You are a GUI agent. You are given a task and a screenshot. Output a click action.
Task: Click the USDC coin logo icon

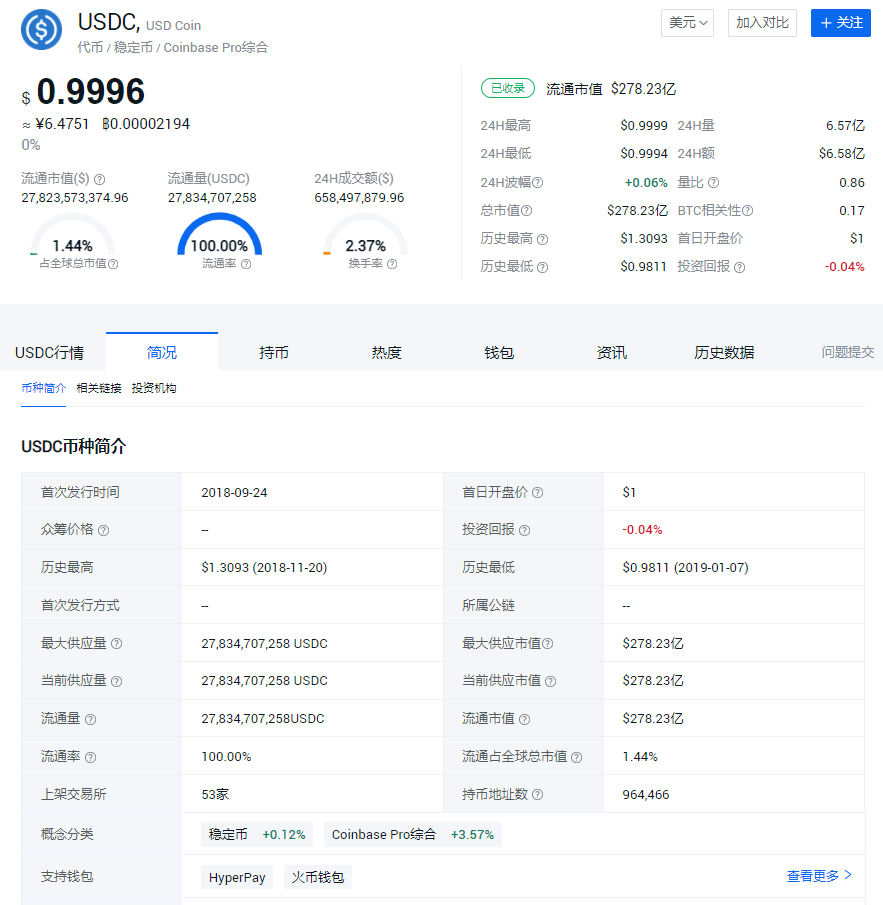coord(41,29)
